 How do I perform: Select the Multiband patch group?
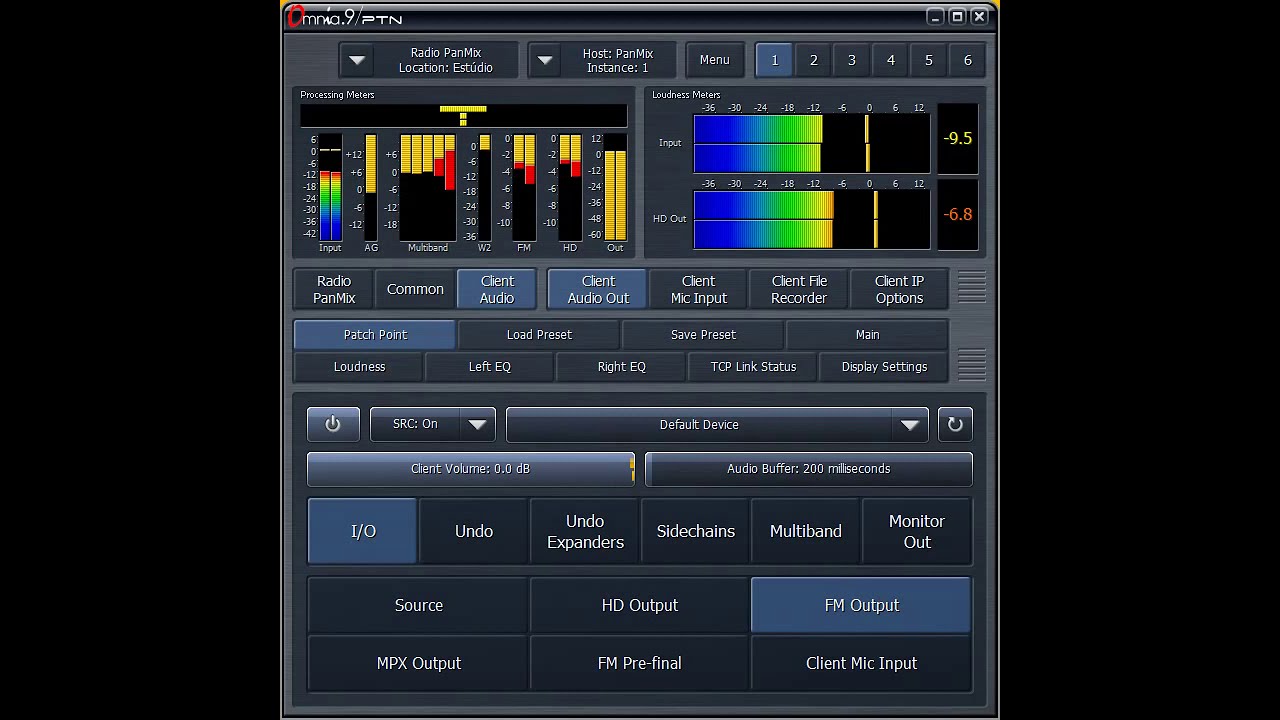pyautogui.click(x=806, y=531)
